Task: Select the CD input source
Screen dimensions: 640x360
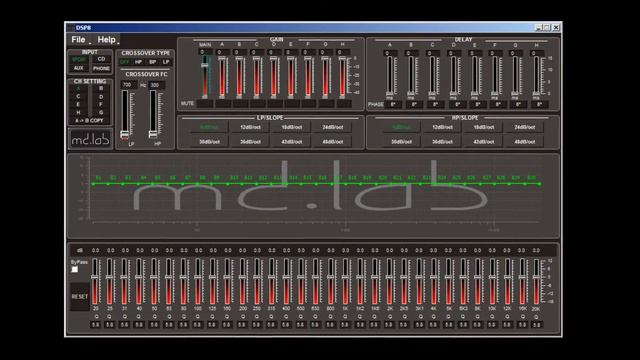Action: pos(101,59)
